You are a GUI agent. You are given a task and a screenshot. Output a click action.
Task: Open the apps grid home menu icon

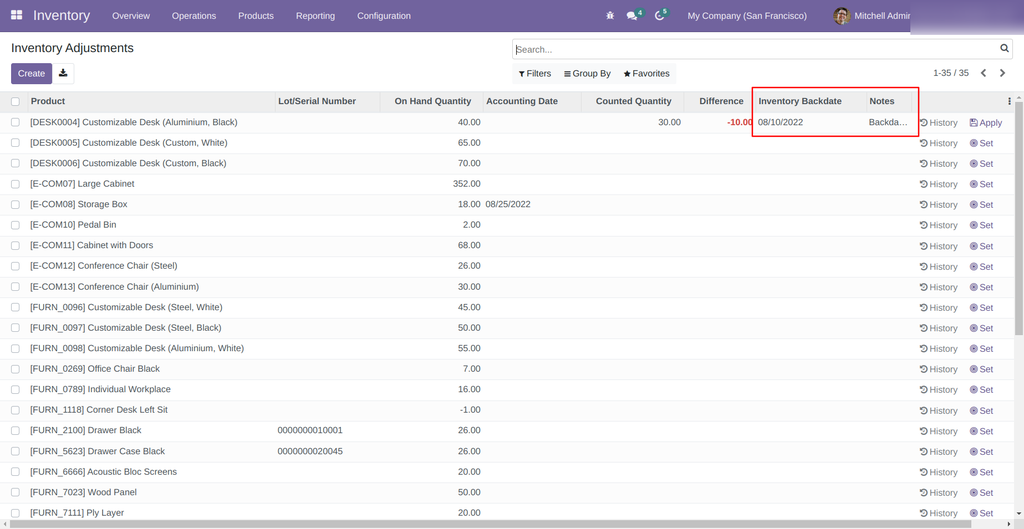pyautogui.click(x=16, y=15)
